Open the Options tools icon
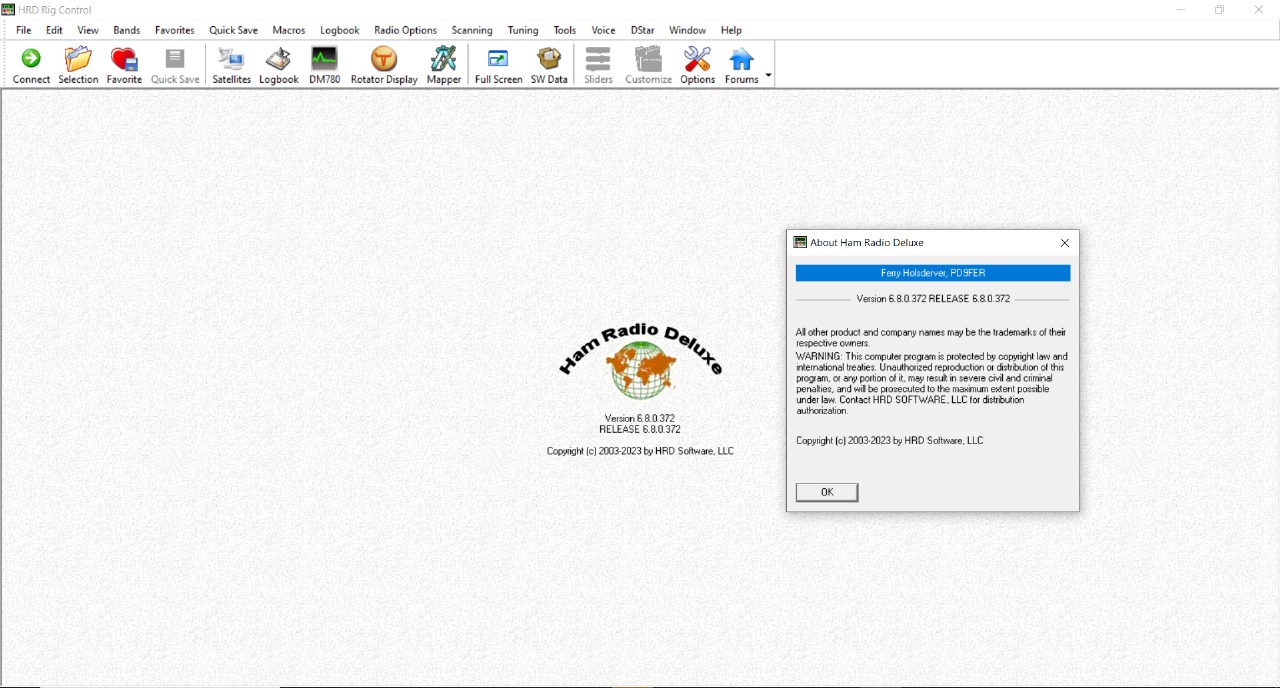 pyautogui.click(x=697, y=65)
